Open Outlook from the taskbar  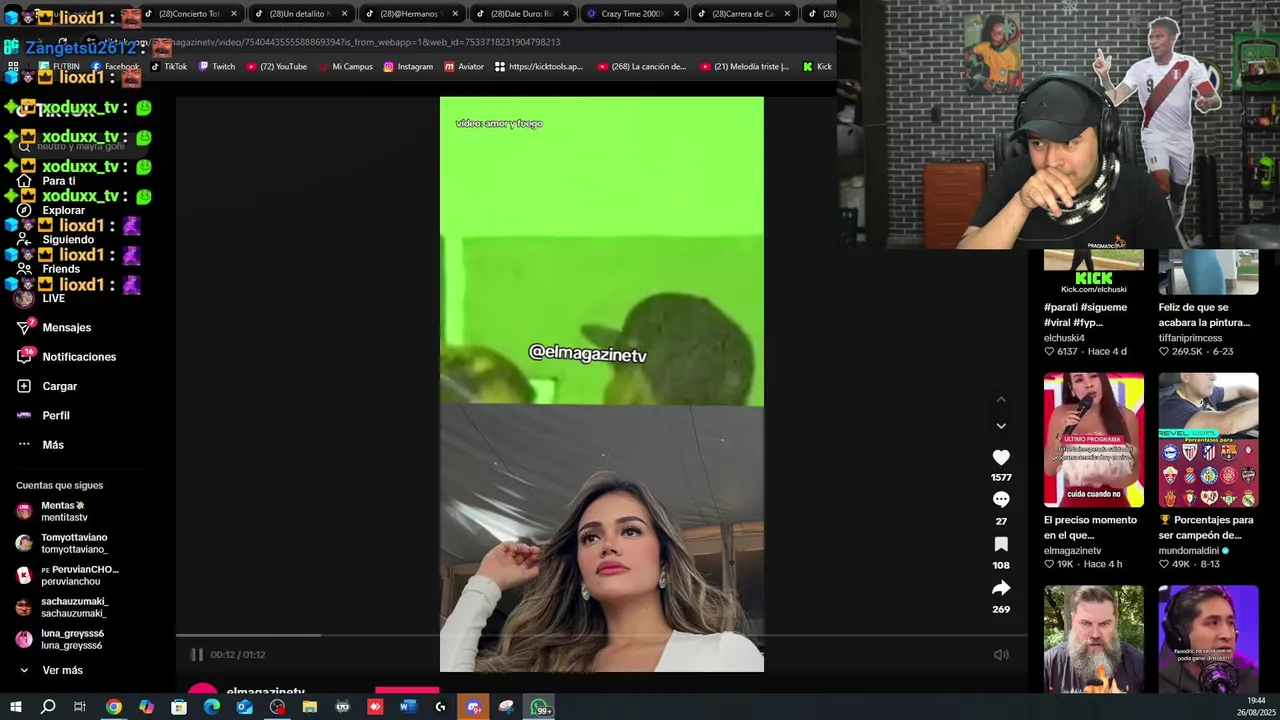pos(245,707)
